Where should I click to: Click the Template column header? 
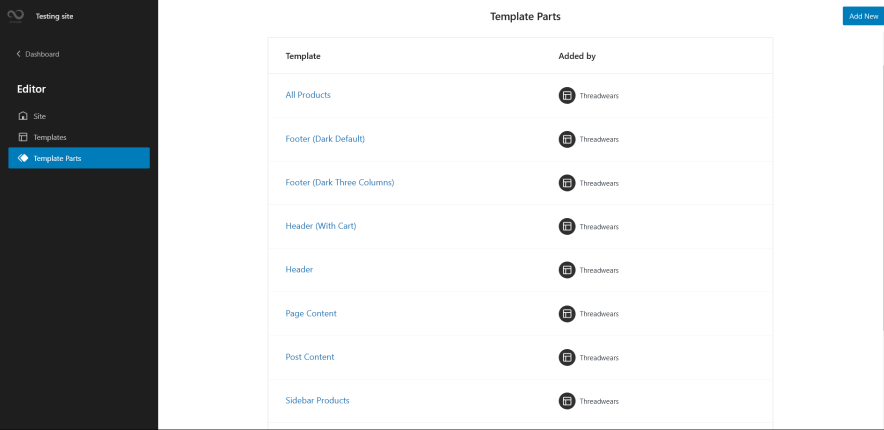[303, 56]
